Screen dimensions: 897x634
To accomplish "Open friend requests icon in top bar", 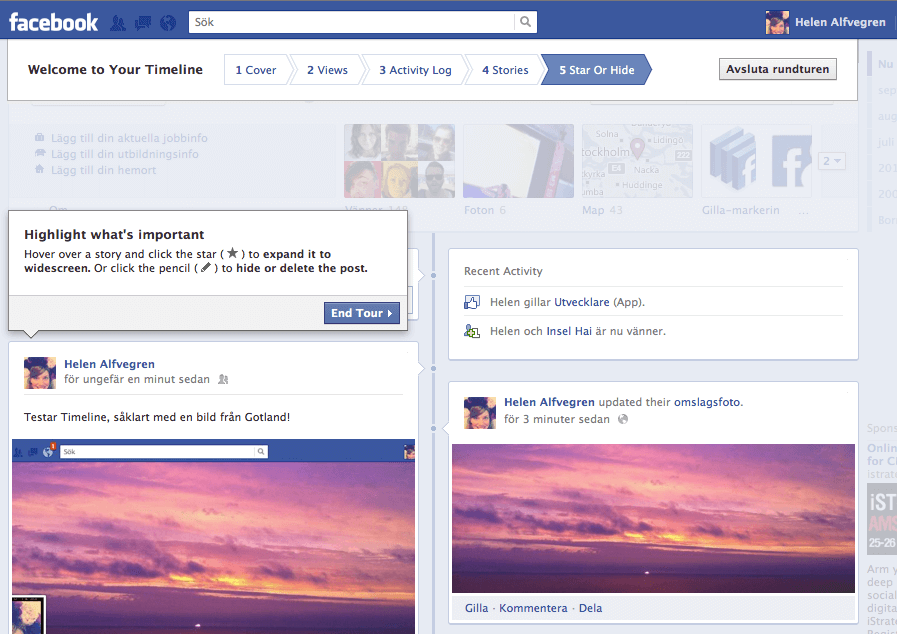I will tap(118, 23).
